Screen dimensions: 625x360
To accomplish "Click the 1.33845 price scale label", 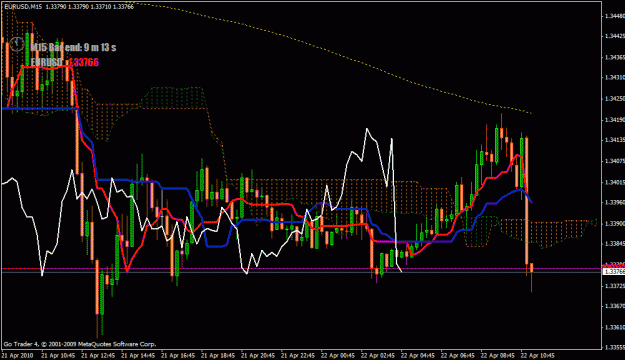I will pos(614,244).
